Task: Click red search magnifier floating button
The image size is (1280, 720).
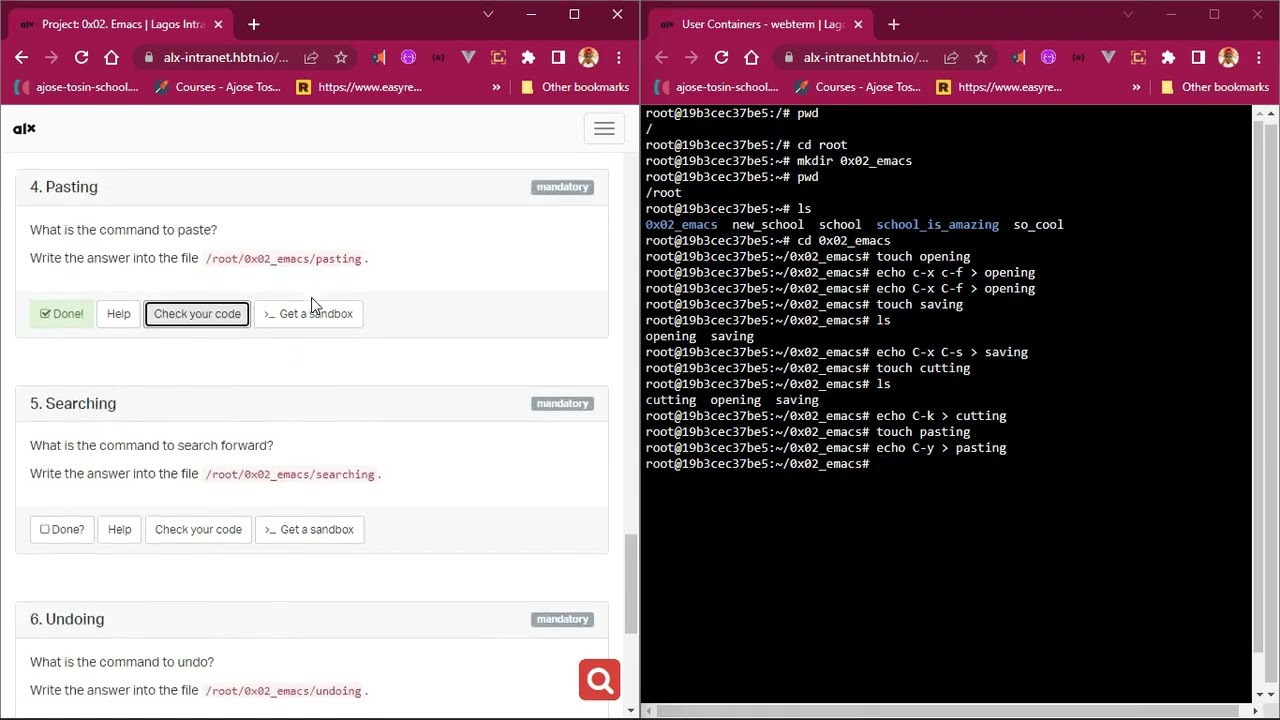Action: tap(600, 680)
